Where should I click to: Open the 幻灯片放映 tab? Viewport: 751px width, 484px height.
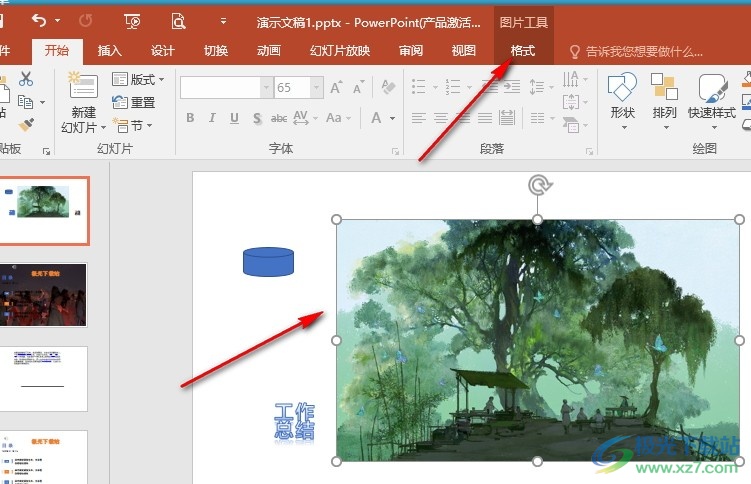click(x=340, y=51)
